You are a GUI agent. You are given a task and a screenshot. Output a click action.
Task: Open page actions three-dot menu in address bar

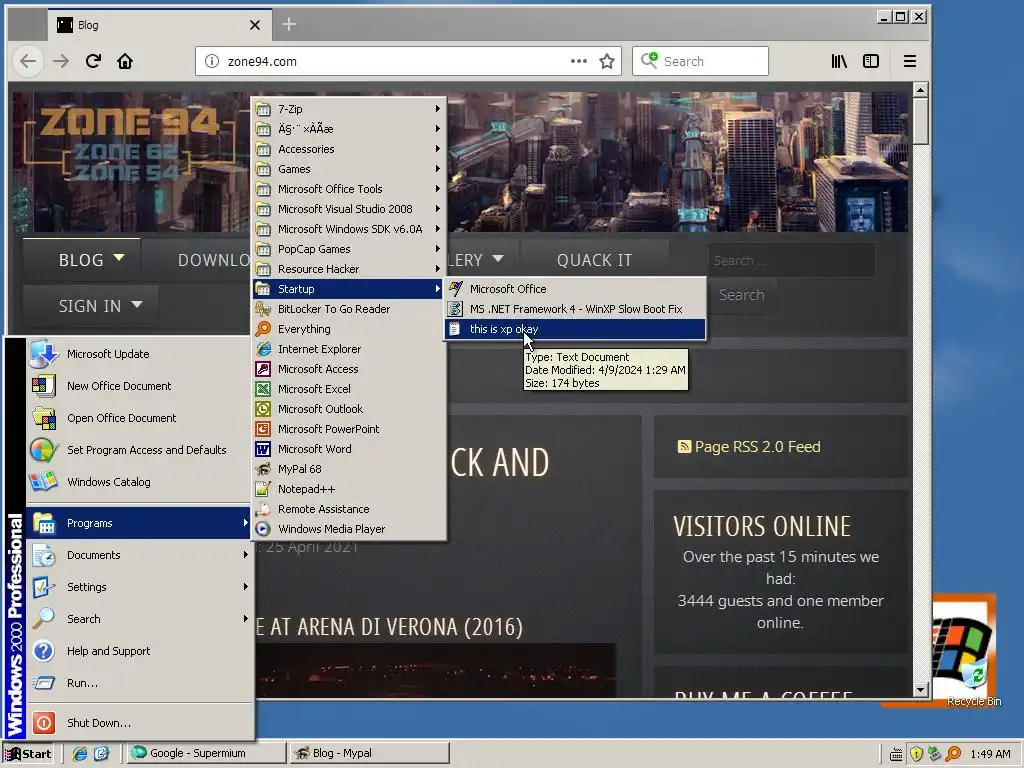coord(579,61)
